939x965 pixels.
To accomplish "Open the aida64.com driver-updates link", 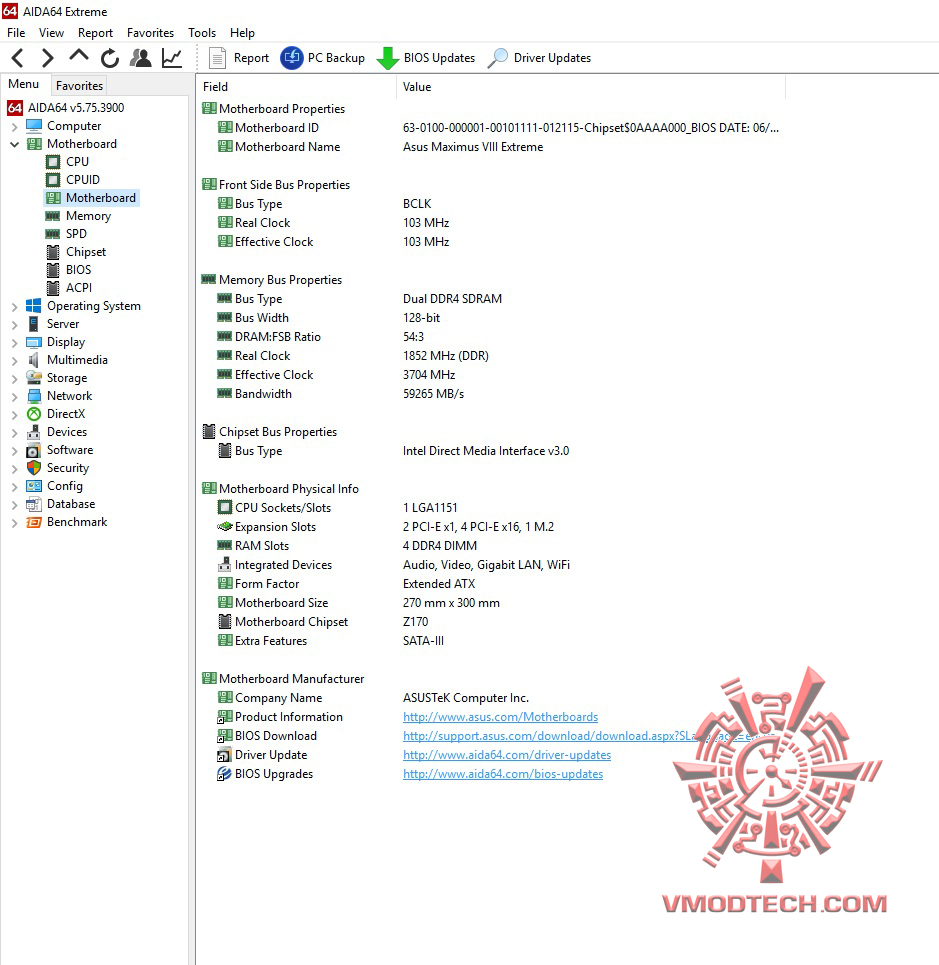I will click(x=507, y=755).
